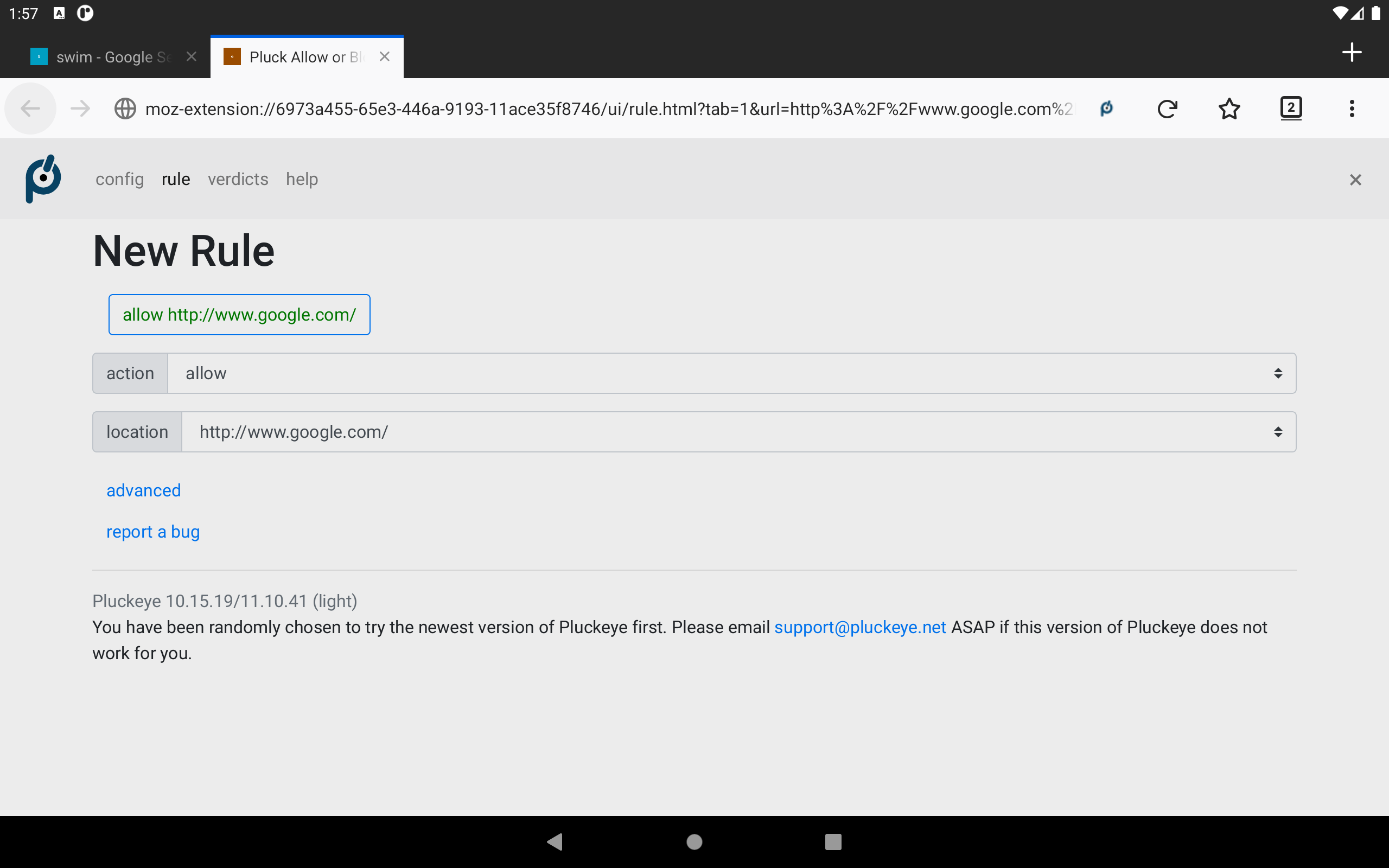Close the swim Google Search tab
The width and height of the screenshot is (1389, 868).
pos(192,57)
